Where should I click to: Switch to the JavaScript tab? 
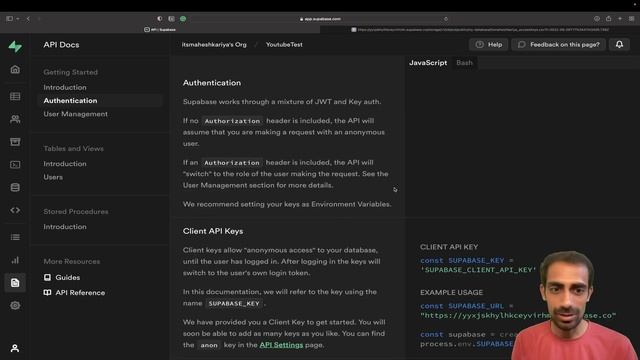tap(428, 63)
